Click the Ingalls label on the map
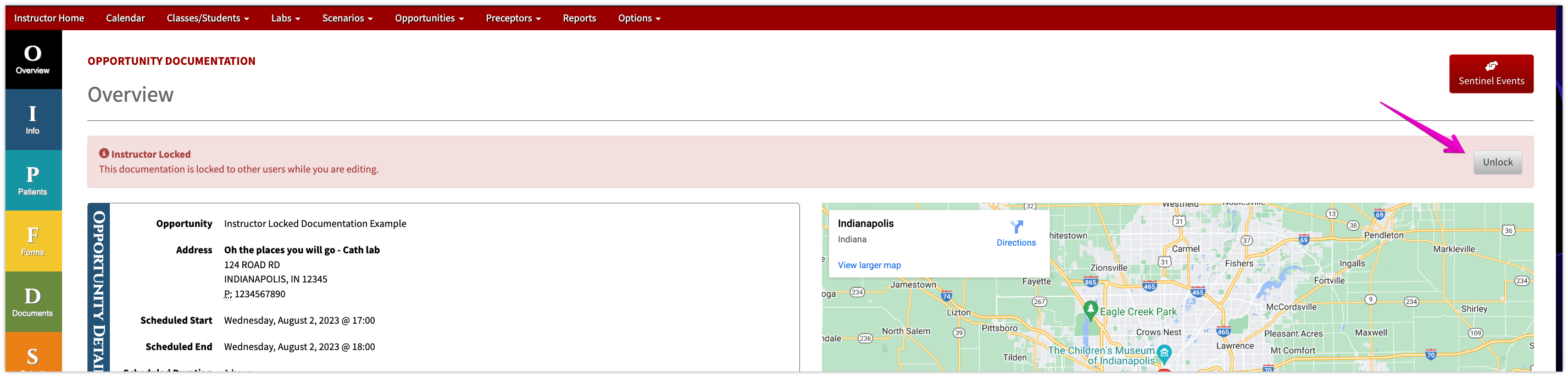This screenshot has width=1568, height=377. click(x=1352, y=264)
